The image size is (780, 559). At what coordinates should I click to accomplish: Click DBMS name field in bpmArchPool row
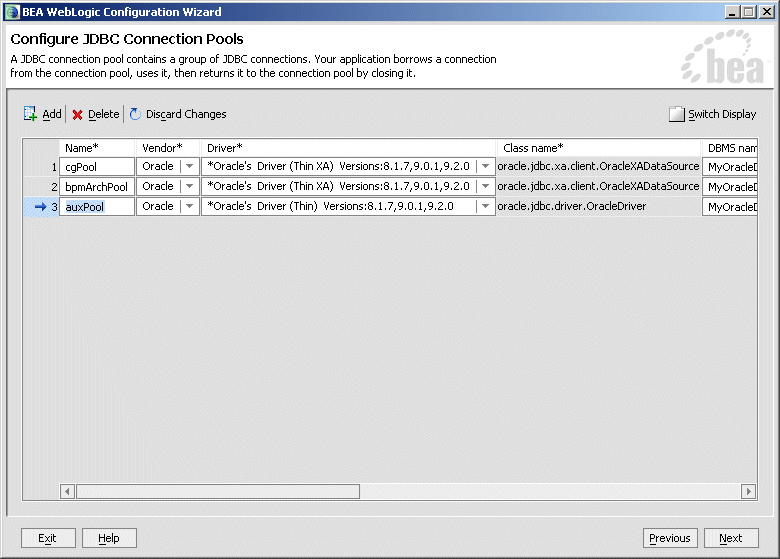(x=730, y=186)
